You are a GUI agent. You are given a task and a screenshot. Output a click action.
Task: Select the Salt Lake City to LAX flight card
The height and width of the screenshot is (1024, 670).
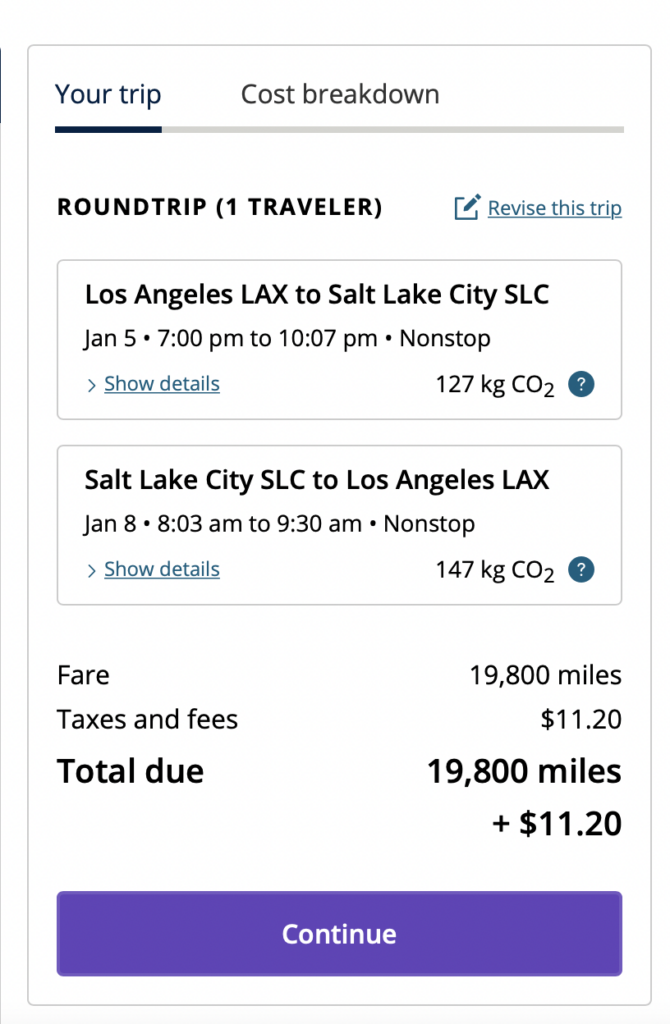(339, 522)
